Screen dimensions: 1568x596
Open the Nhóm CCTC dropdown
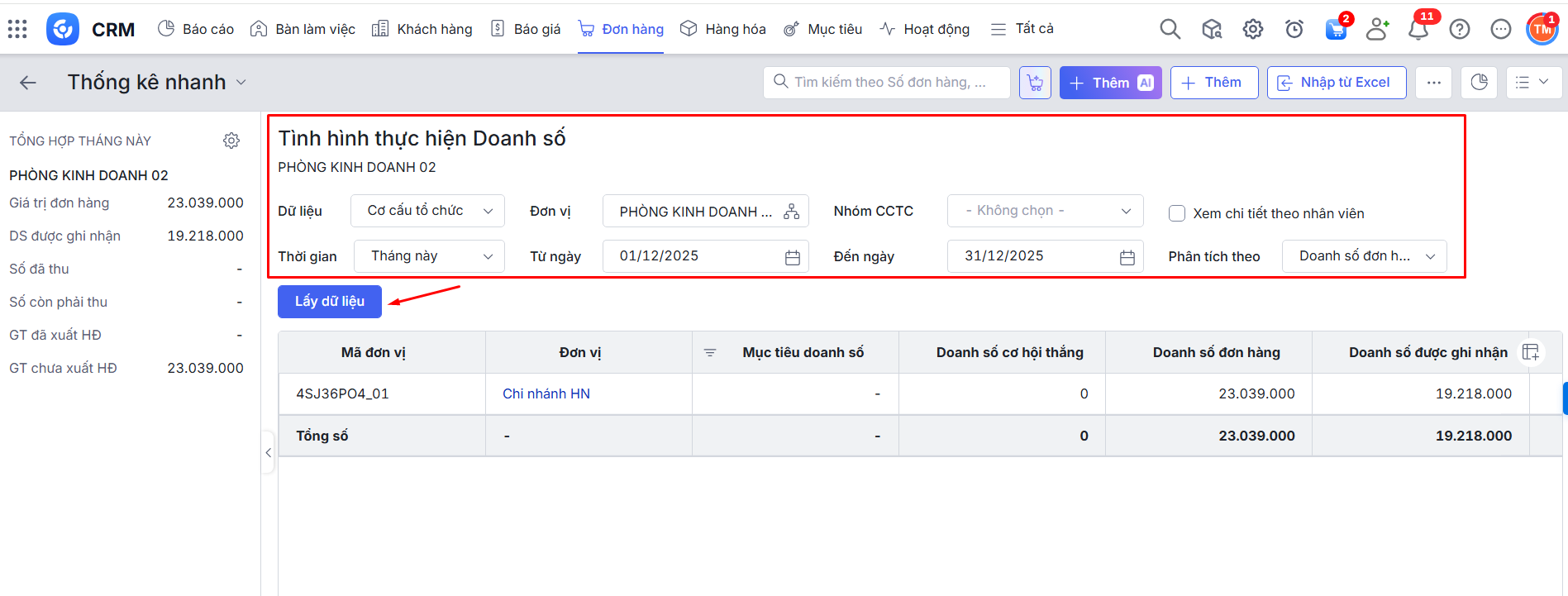[1045, 211]
